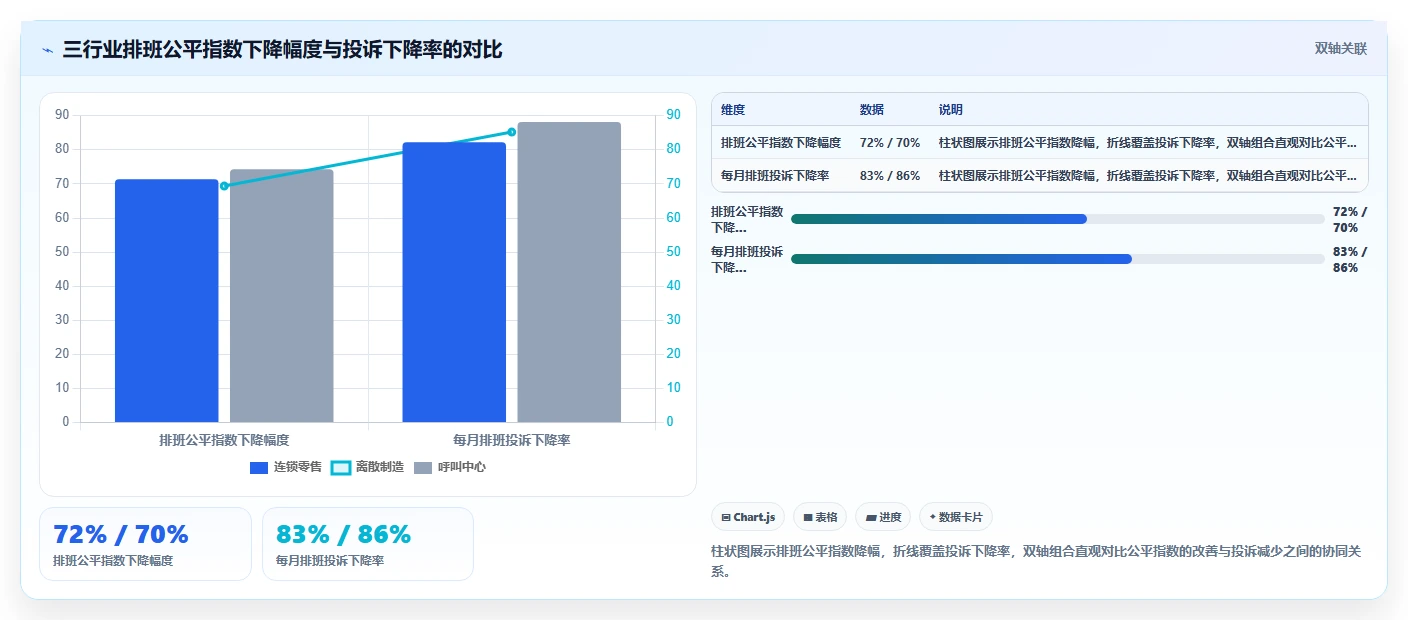1408x620 pixels.
Task: Click the chart title 三行业排班公平指数下降幅度与投诉下降率的对比
Action: 283,49
